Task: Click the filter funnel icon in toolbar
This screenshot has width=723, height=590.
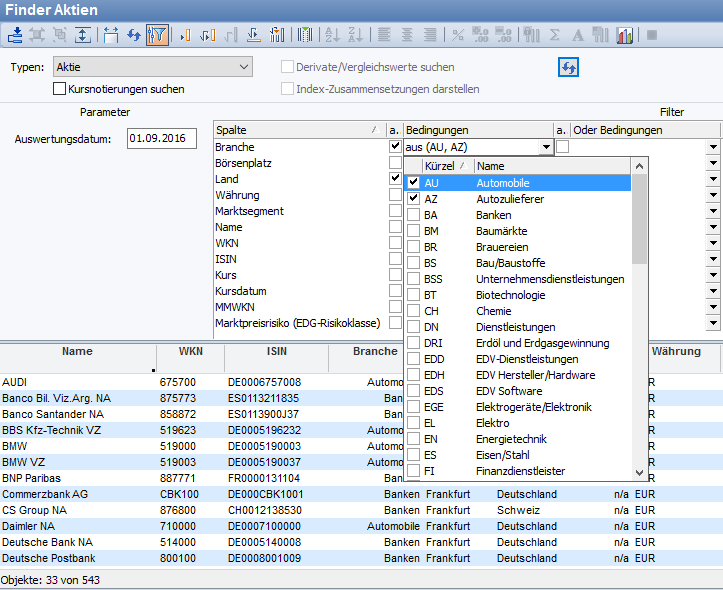Action: tap(157, 35)
